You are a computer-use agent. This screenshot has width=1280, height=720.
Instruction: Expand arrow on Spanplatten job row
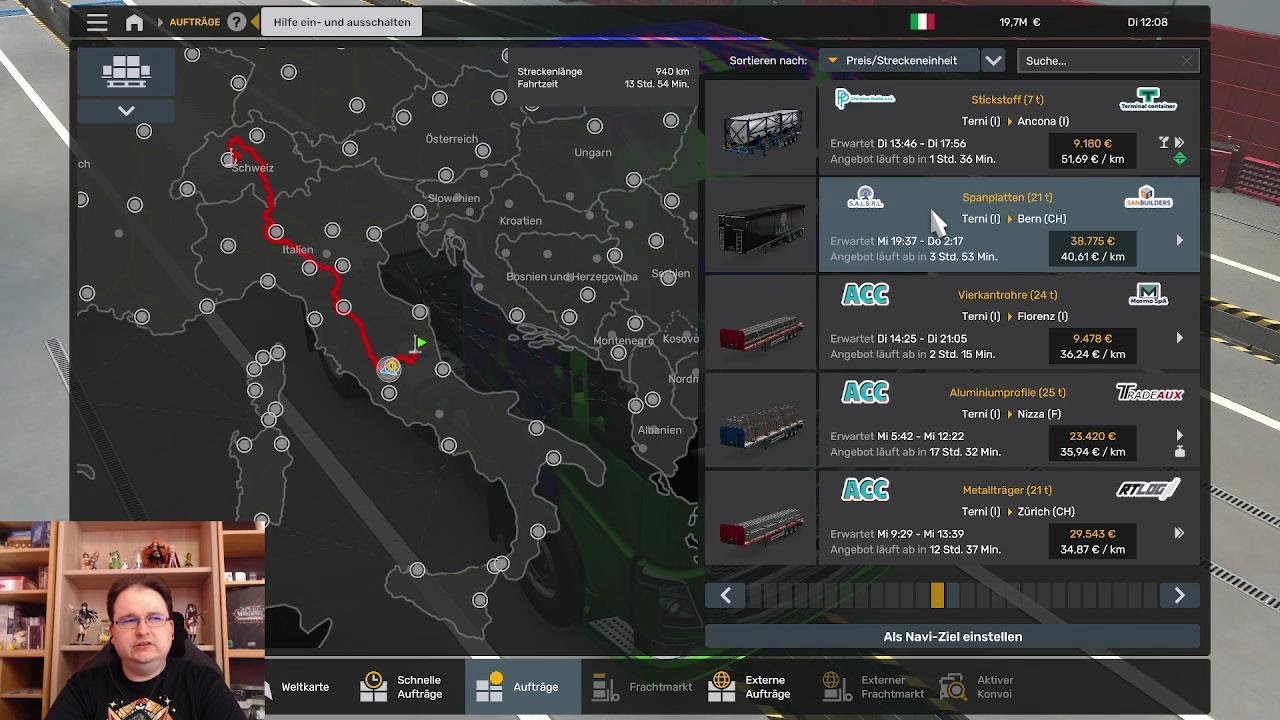pyautogui.click(x=1180, y=240)
